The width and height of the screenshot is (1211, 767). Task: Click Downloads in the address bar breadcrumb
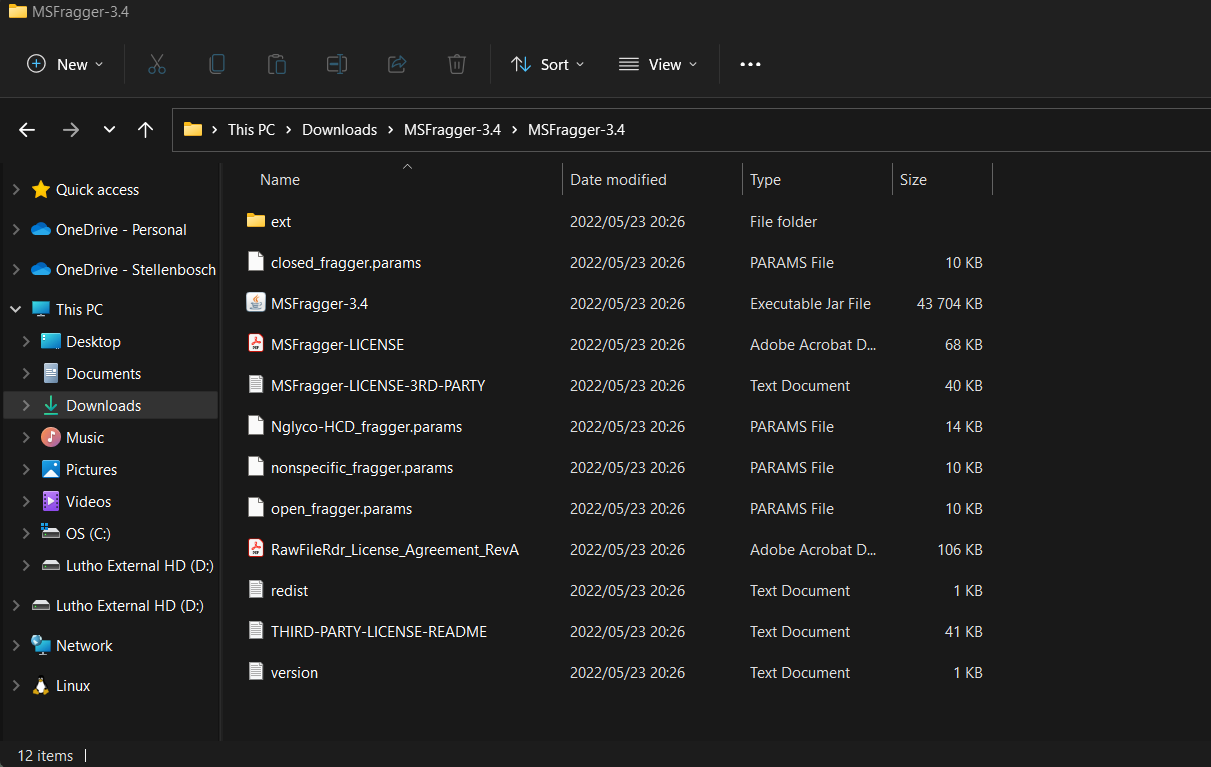pos(339,129)
